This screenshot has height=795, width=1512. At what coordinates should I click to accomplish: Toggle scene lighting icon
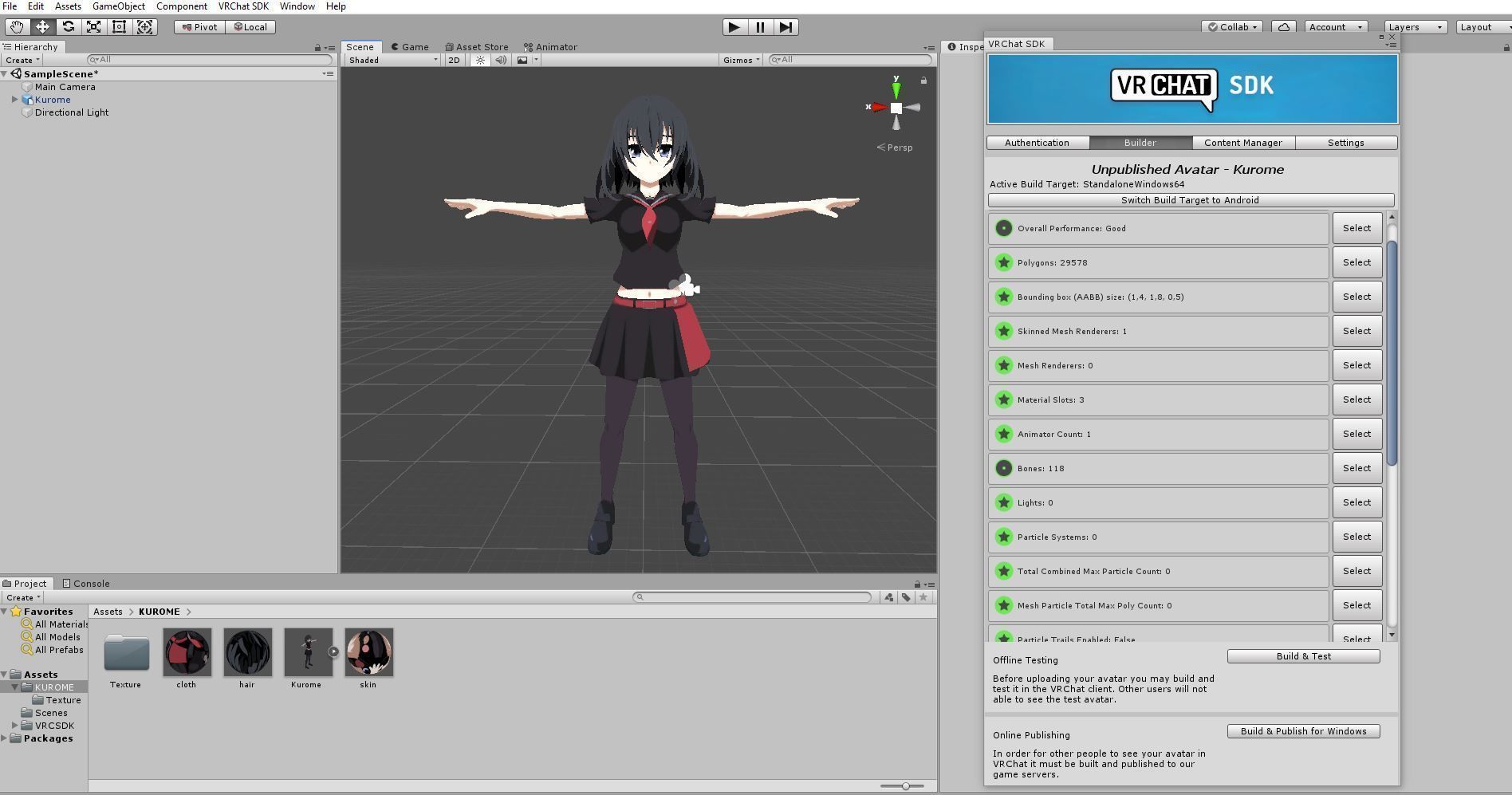pos(480,60)
